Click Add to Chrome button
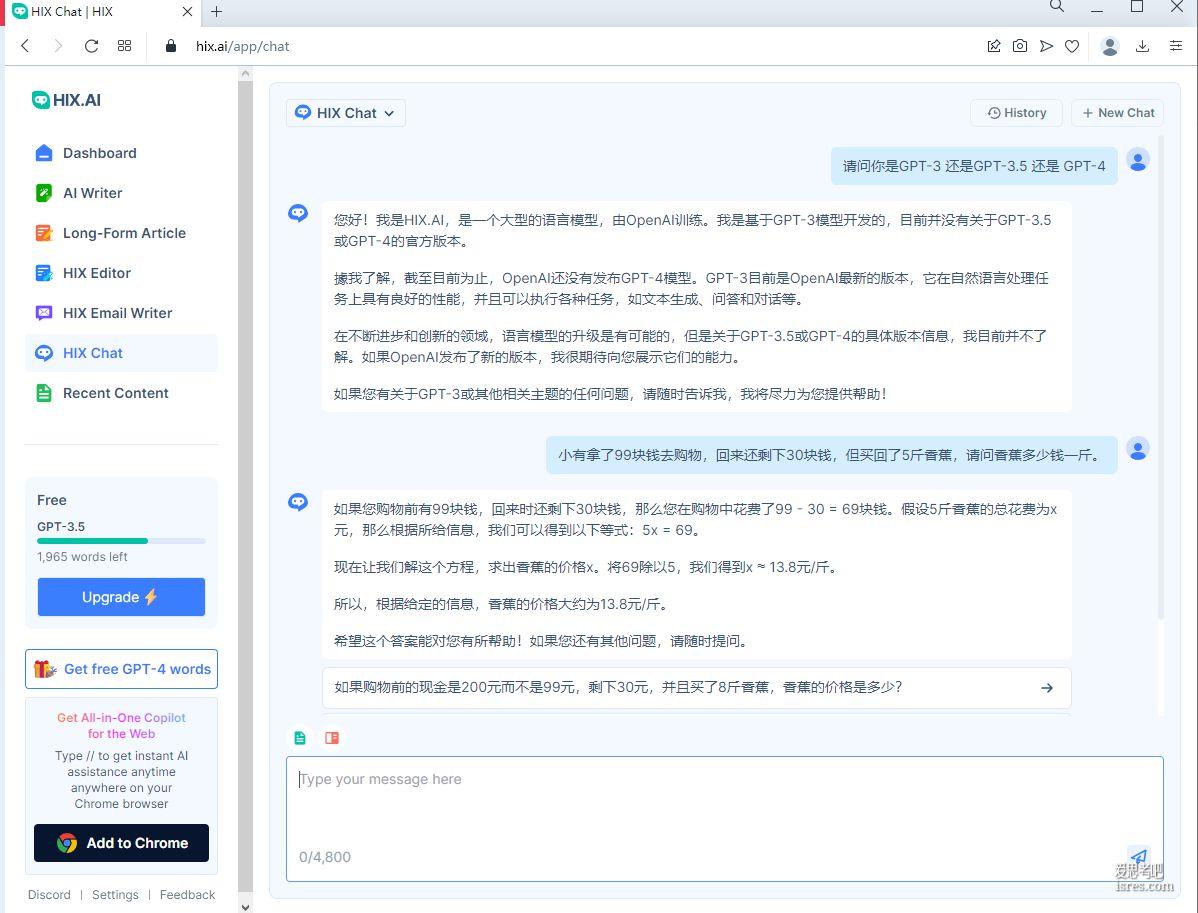 tap(121, 843)
